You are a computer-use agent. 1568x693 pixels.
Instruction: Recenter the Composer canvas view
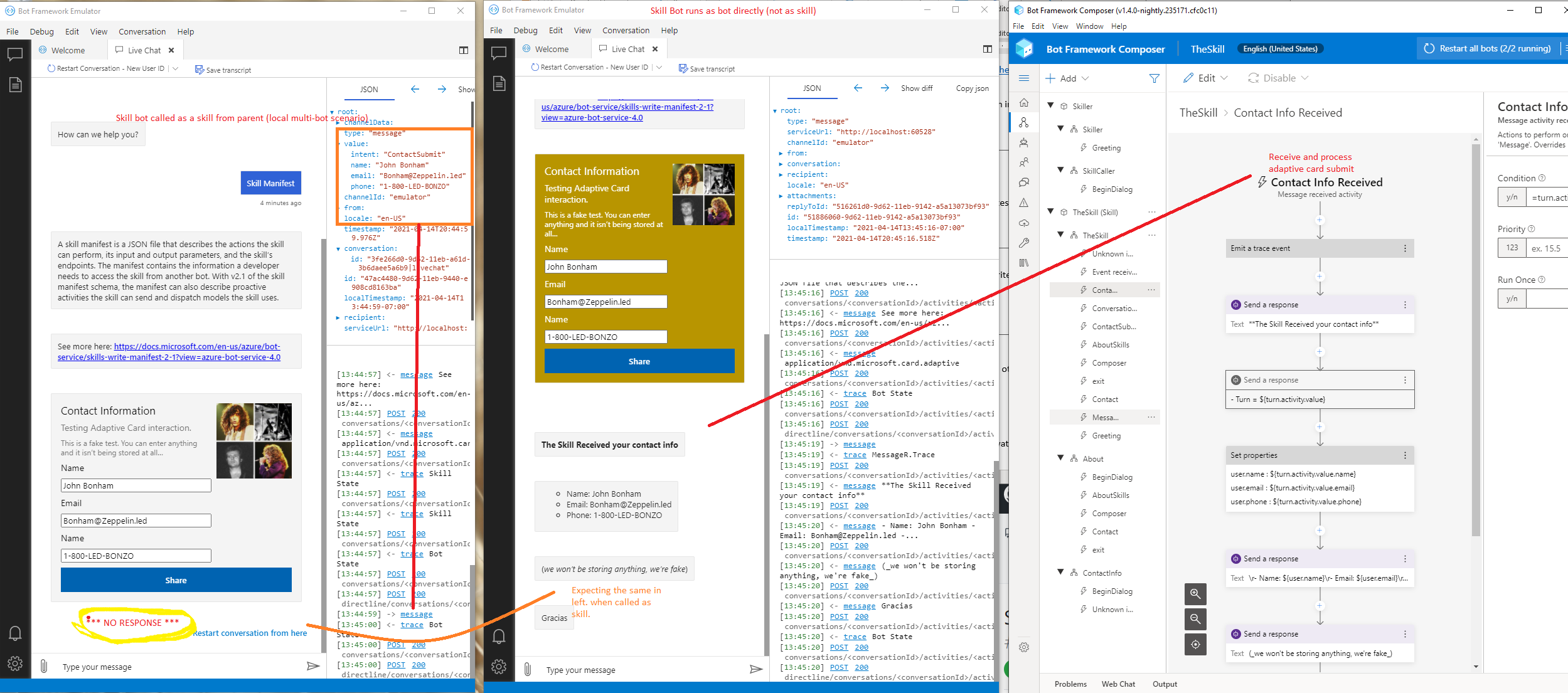1195,644
